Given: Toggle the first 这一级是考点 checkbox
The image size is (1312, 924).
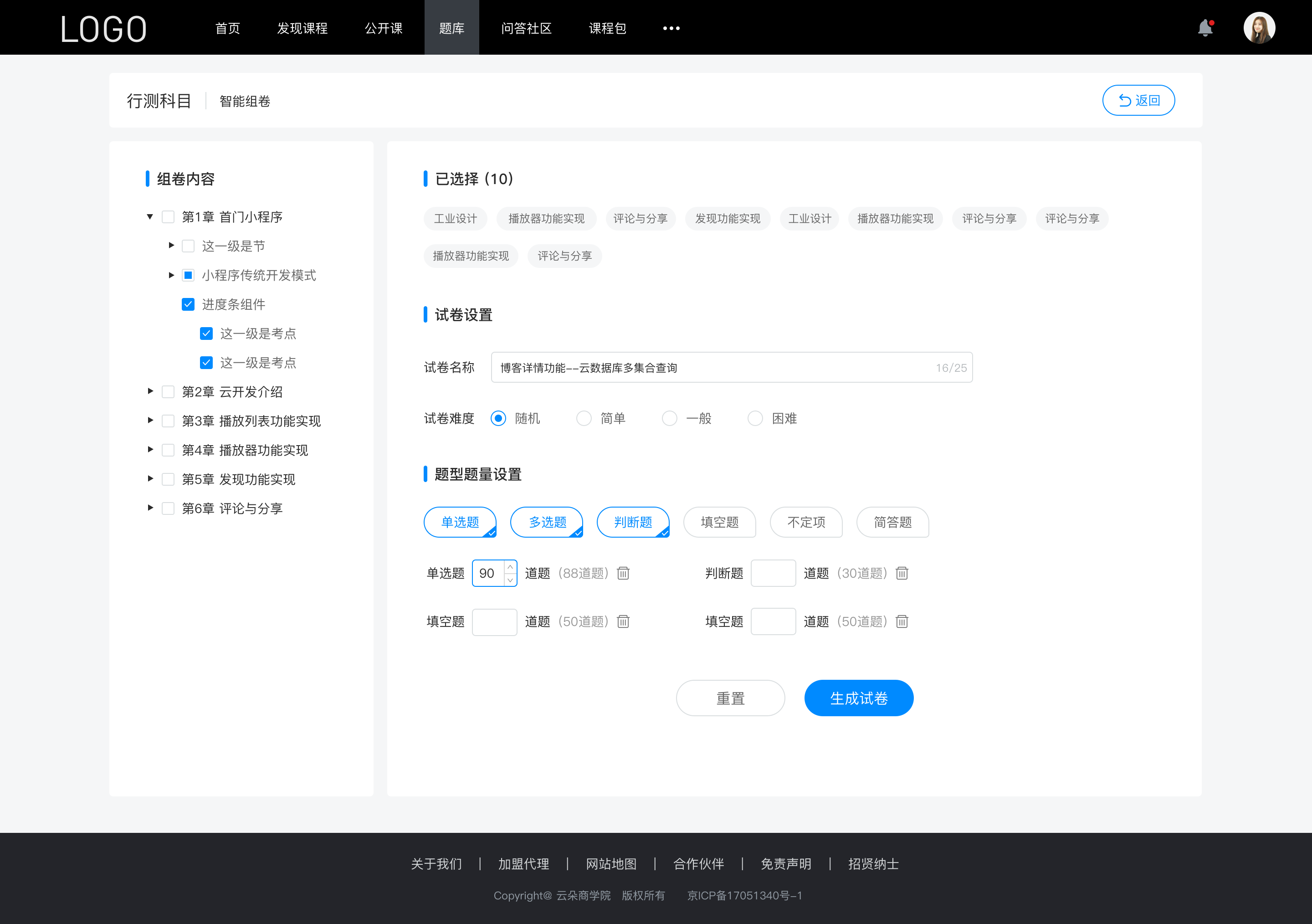Looking at the screenshot, I should click(204, 334).
